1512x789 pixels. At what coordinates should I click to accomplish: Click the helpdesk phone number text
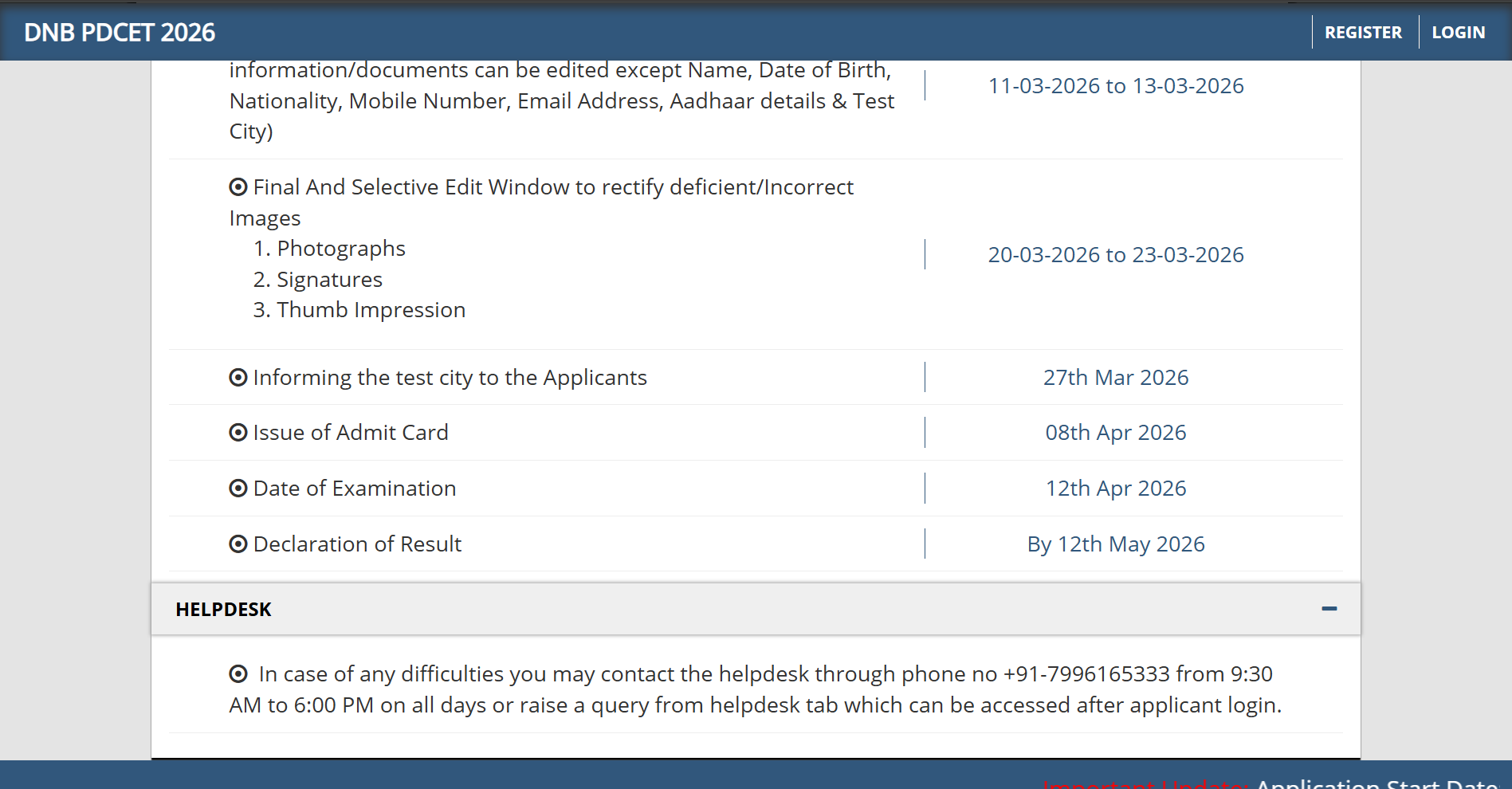click(1086, 674)
